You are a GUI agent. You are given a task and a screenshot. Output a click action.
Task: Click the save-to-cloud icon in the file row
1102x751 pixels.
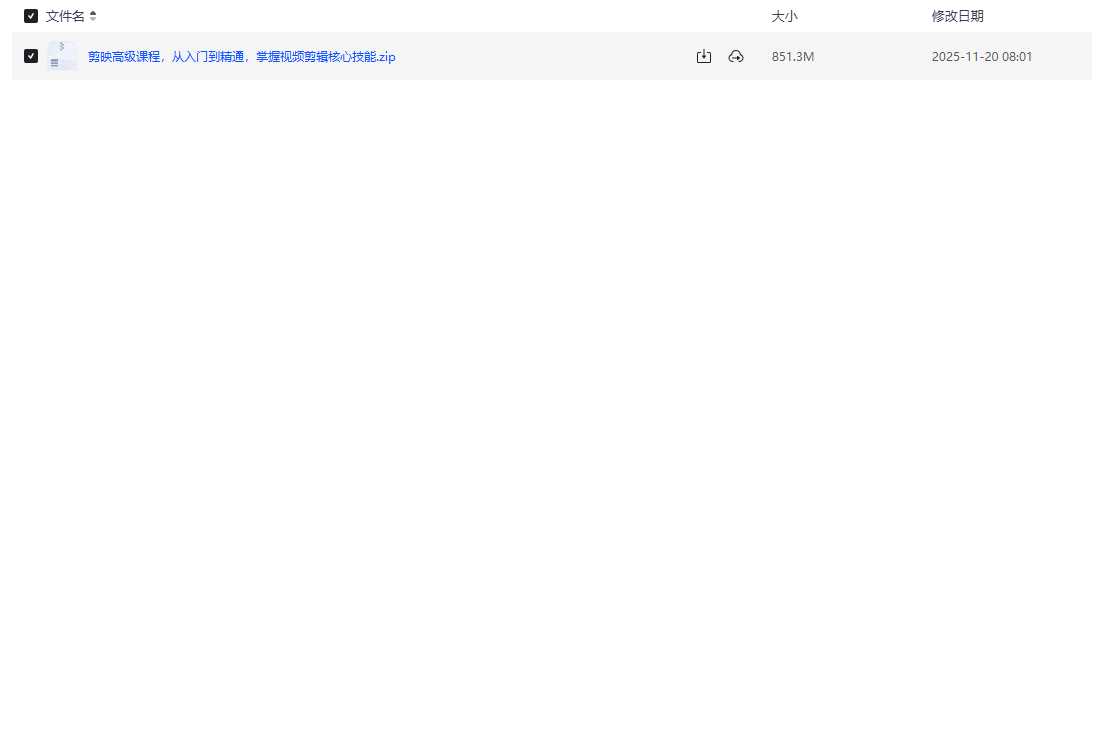click(736, 57)
